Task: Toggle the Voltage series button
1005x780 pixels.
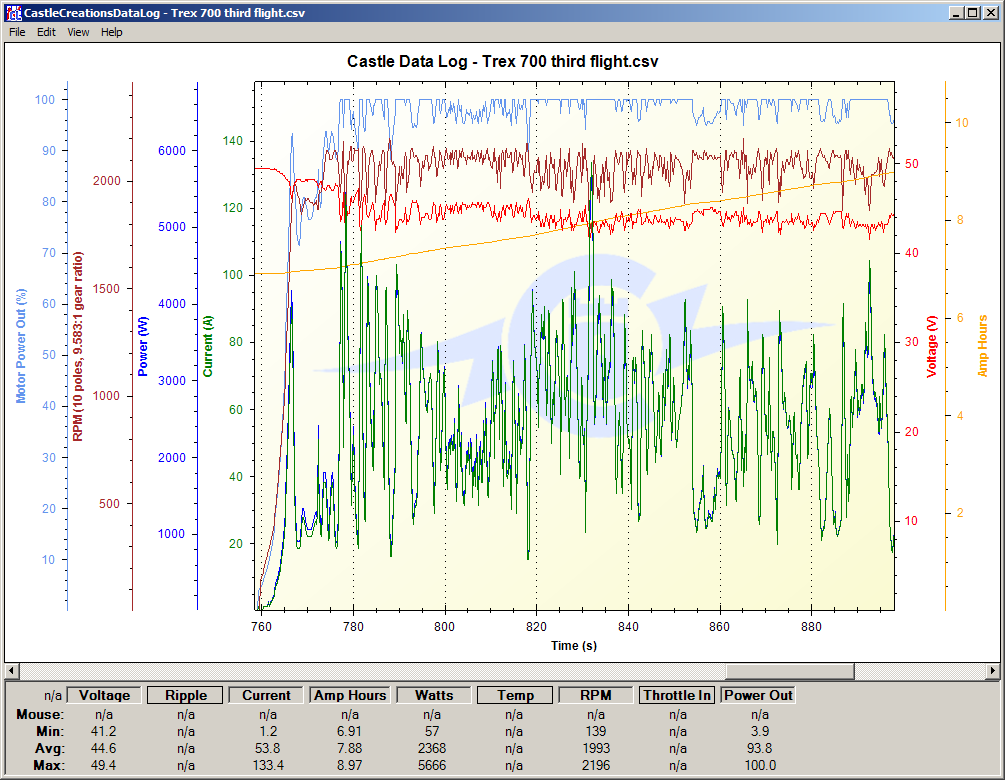Action: [x=104, y=695]
